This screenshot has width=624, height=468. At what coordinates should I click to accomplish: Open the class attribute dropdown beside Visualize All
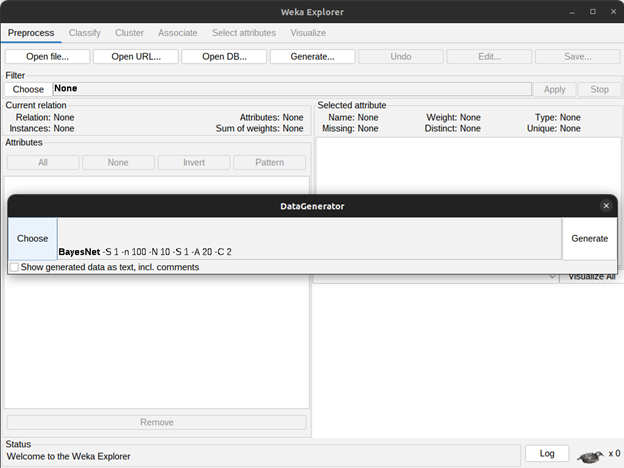[x=435, y=277]
